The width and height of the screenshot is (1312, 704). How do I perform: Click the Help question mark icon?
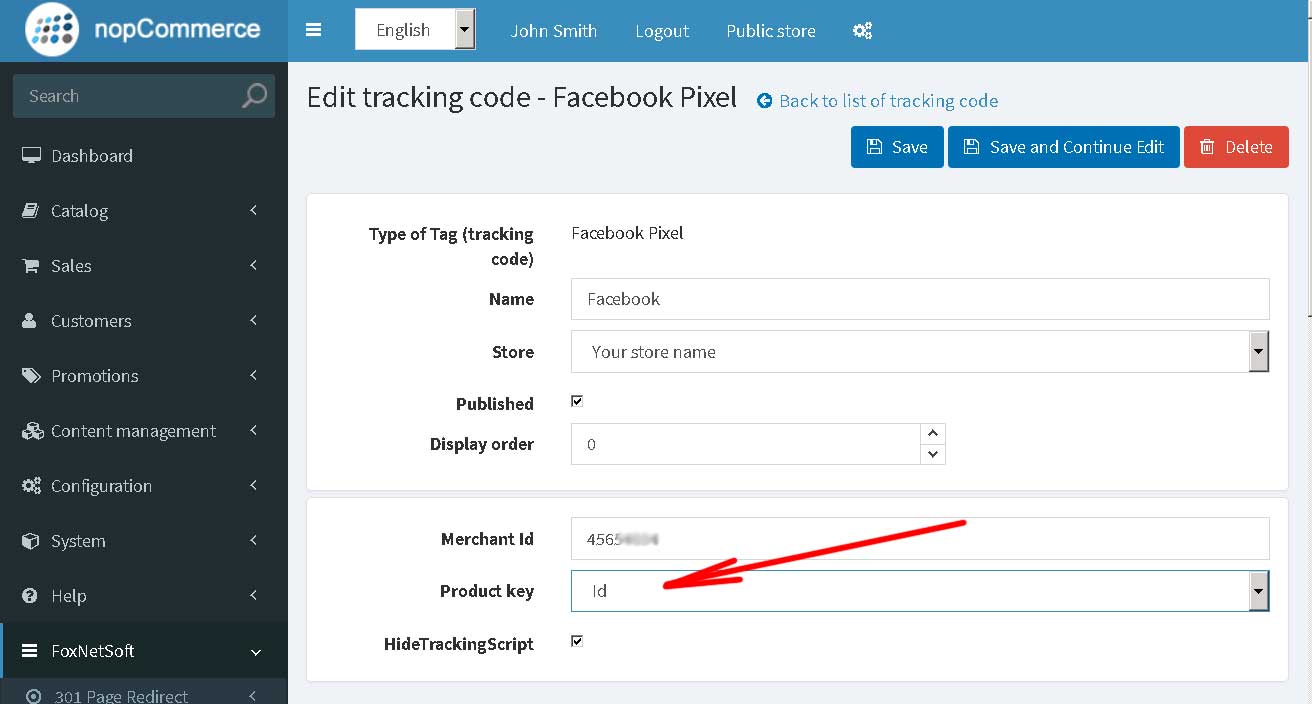(x=30, y=595)
